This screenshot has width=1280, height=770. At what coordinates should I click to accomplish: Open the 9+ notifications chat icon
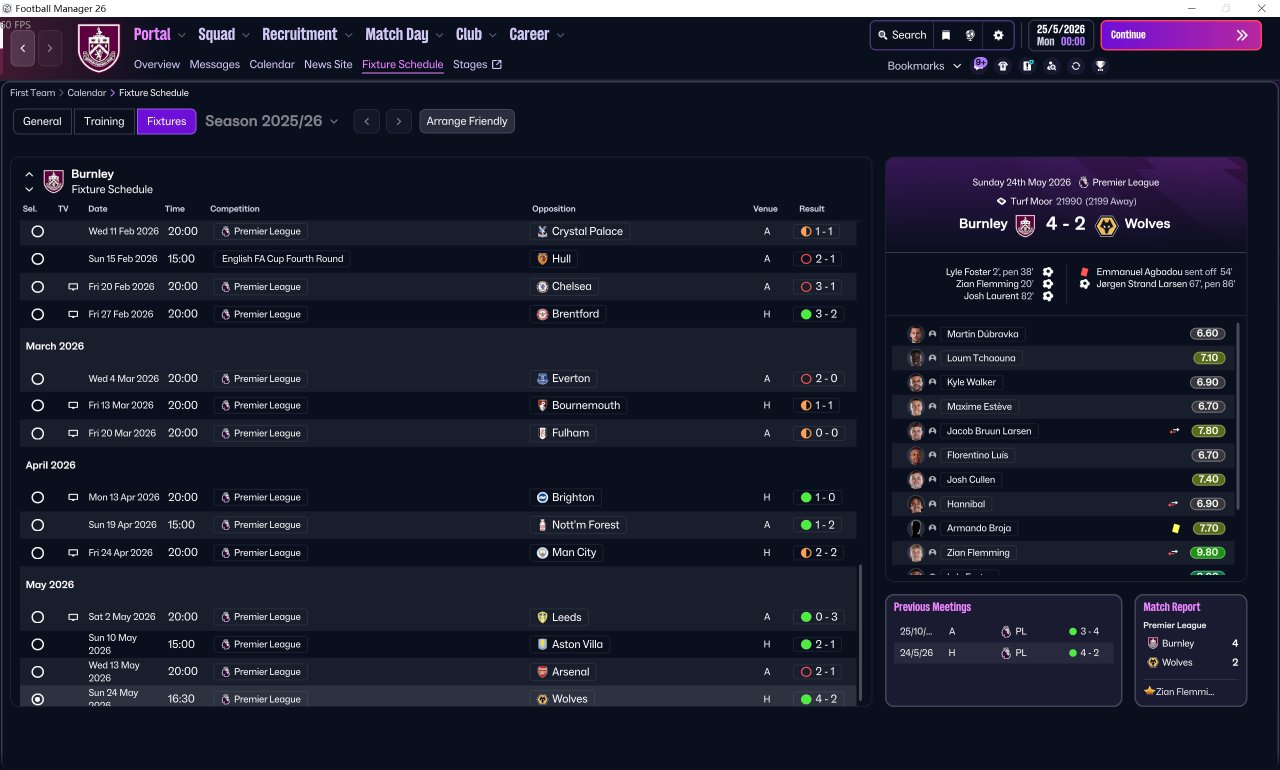pyautogui.click(x=980, y=65)
